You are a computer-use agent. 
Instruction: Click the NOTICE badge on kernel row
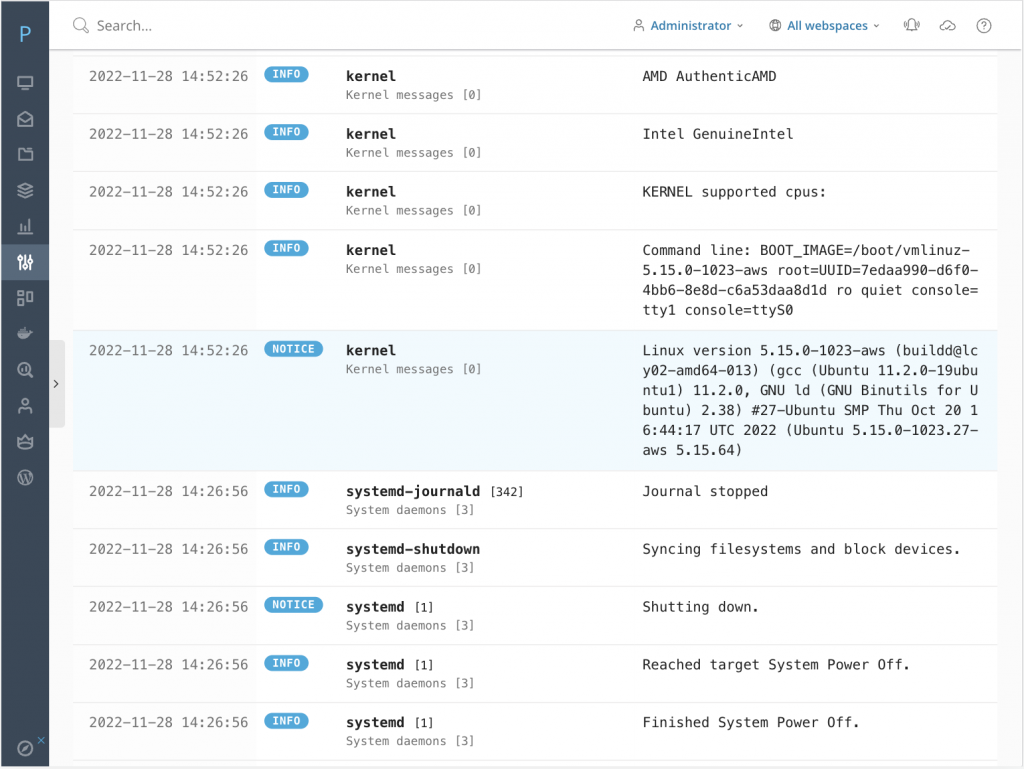293,349
